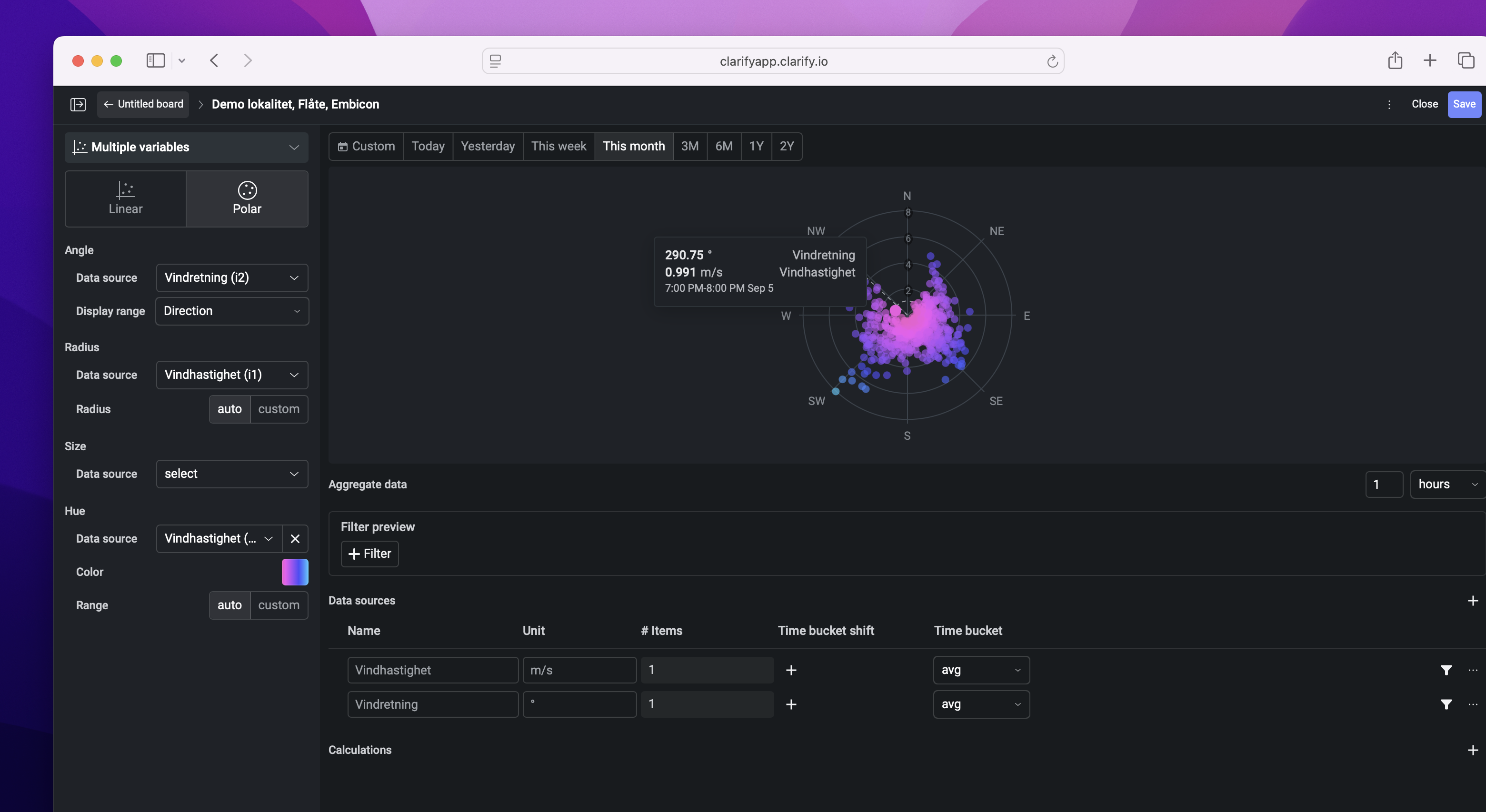Expand the Display range Direction dropdown
Viewport: 1486px width, 812px height.
pyautogui.click(x=232, y=311)
